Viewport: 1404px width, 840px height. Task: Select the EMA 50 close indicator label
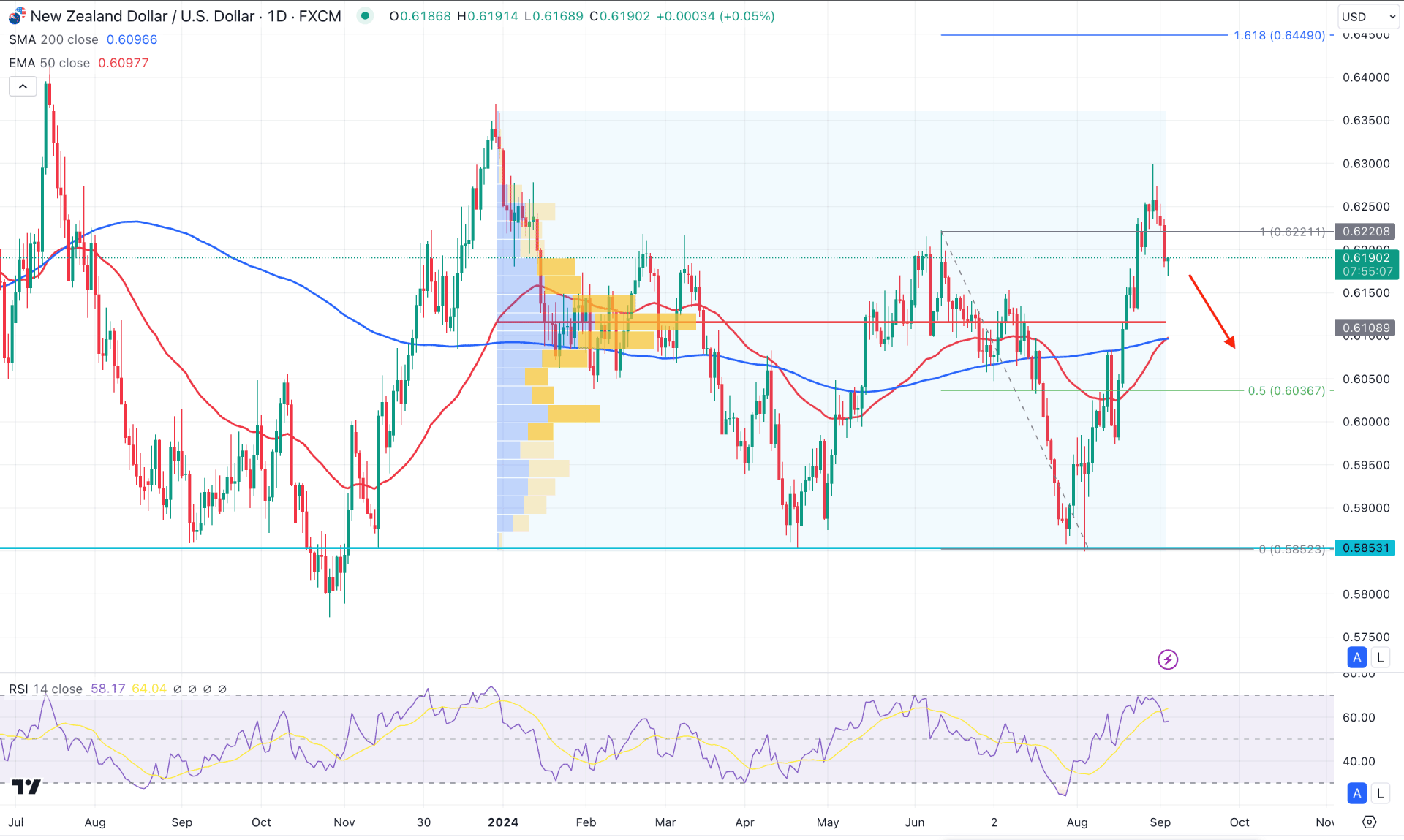pos(49,63)
